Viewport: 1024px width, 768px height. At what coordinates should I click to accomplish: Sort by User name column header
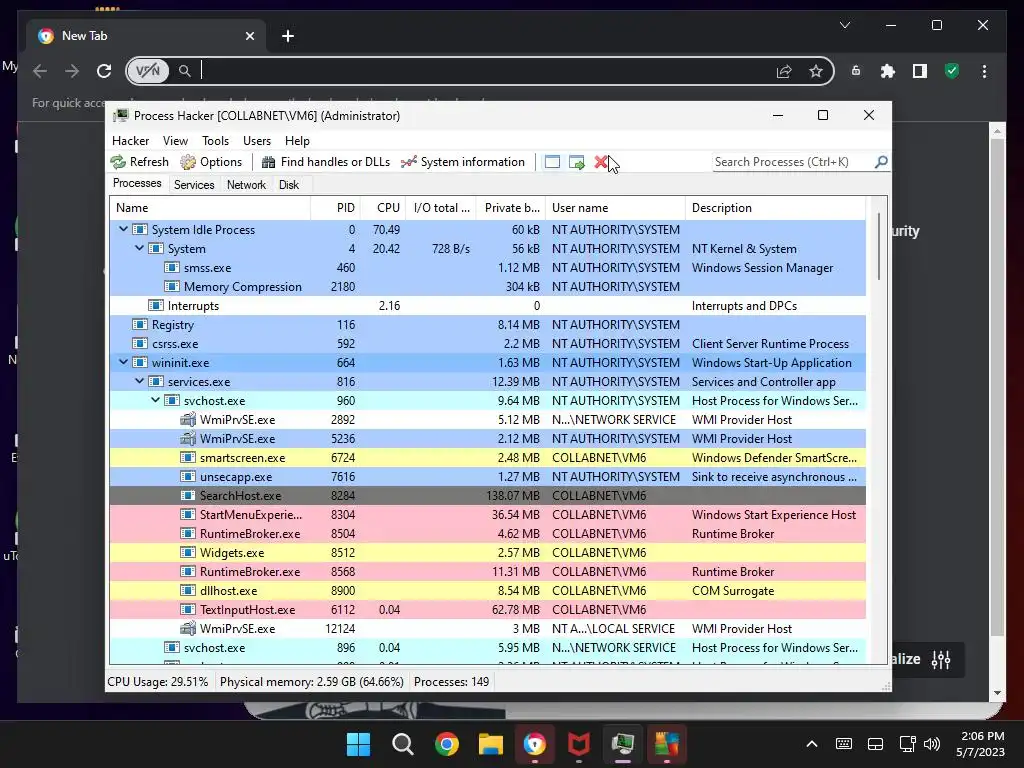click(616, 208)
